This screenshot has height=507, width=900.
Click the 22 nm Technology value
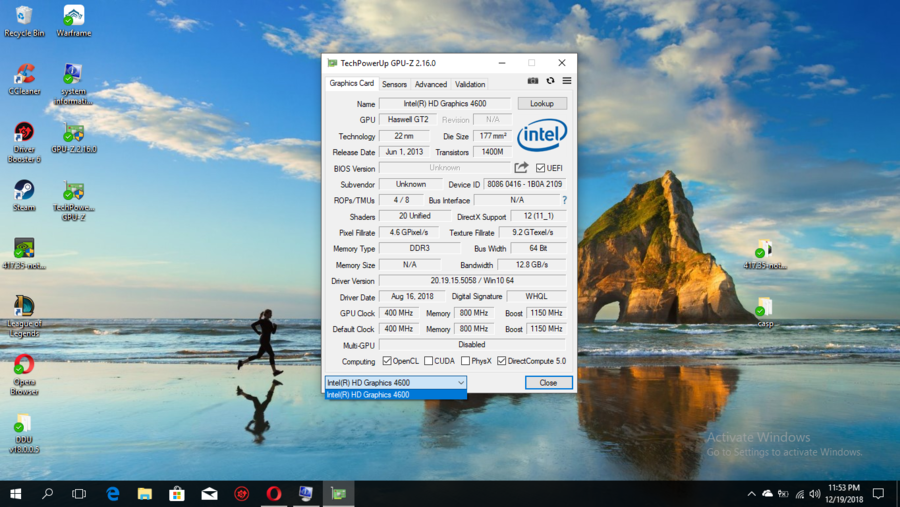pos(404,136)
